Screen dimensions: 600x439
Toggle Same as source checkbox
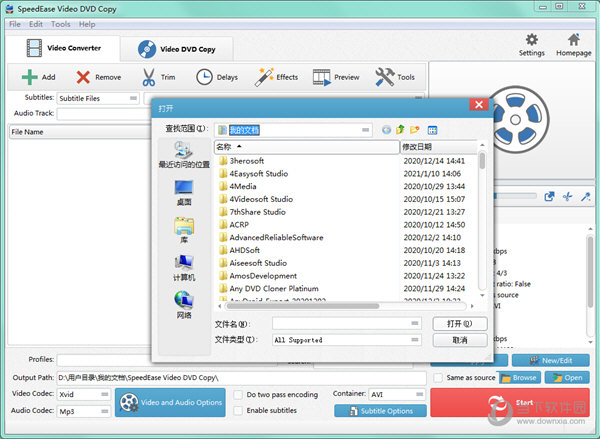(438, 377)
